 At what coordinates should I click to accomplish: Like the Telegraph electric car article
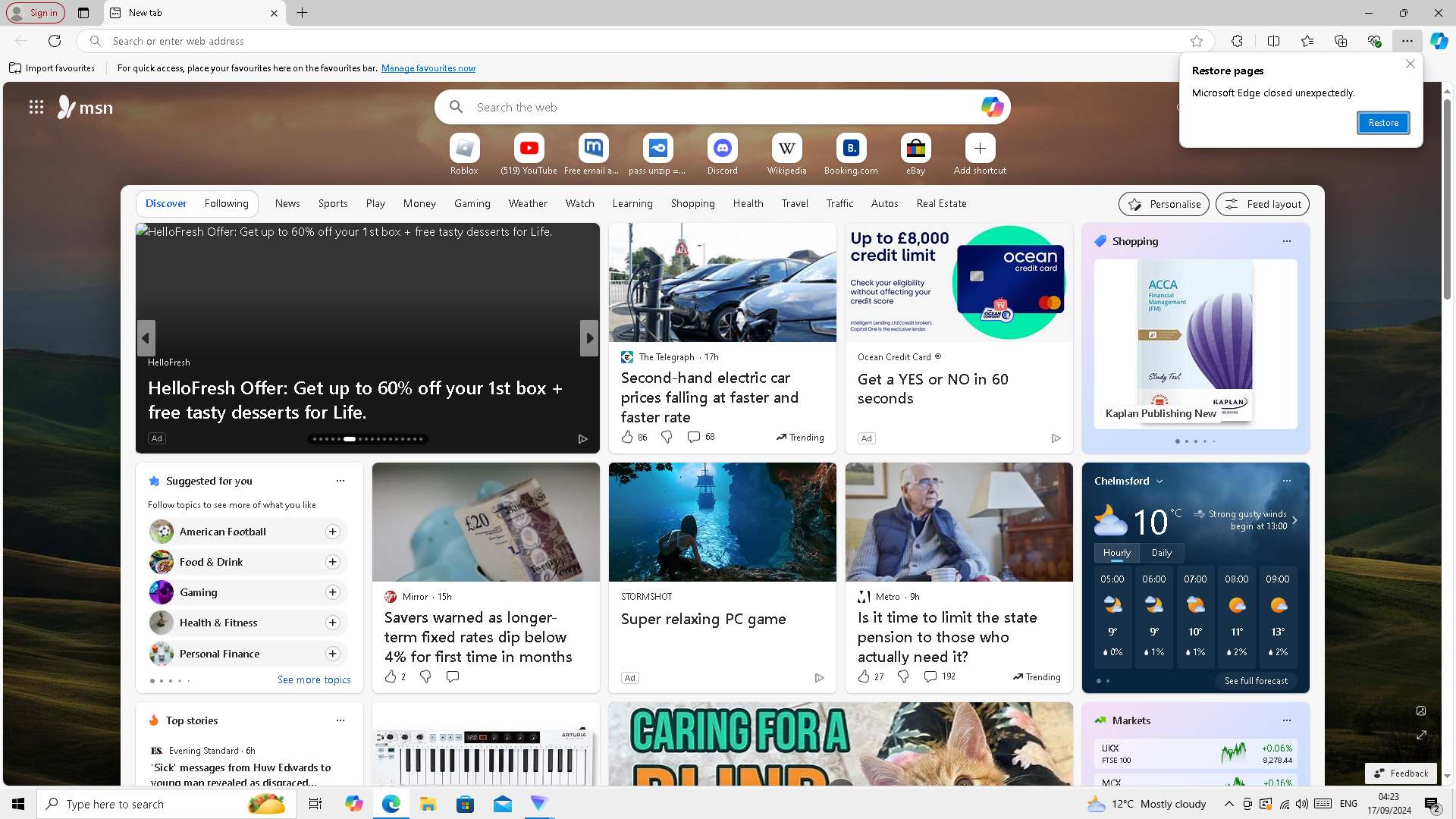click(627, 437)
